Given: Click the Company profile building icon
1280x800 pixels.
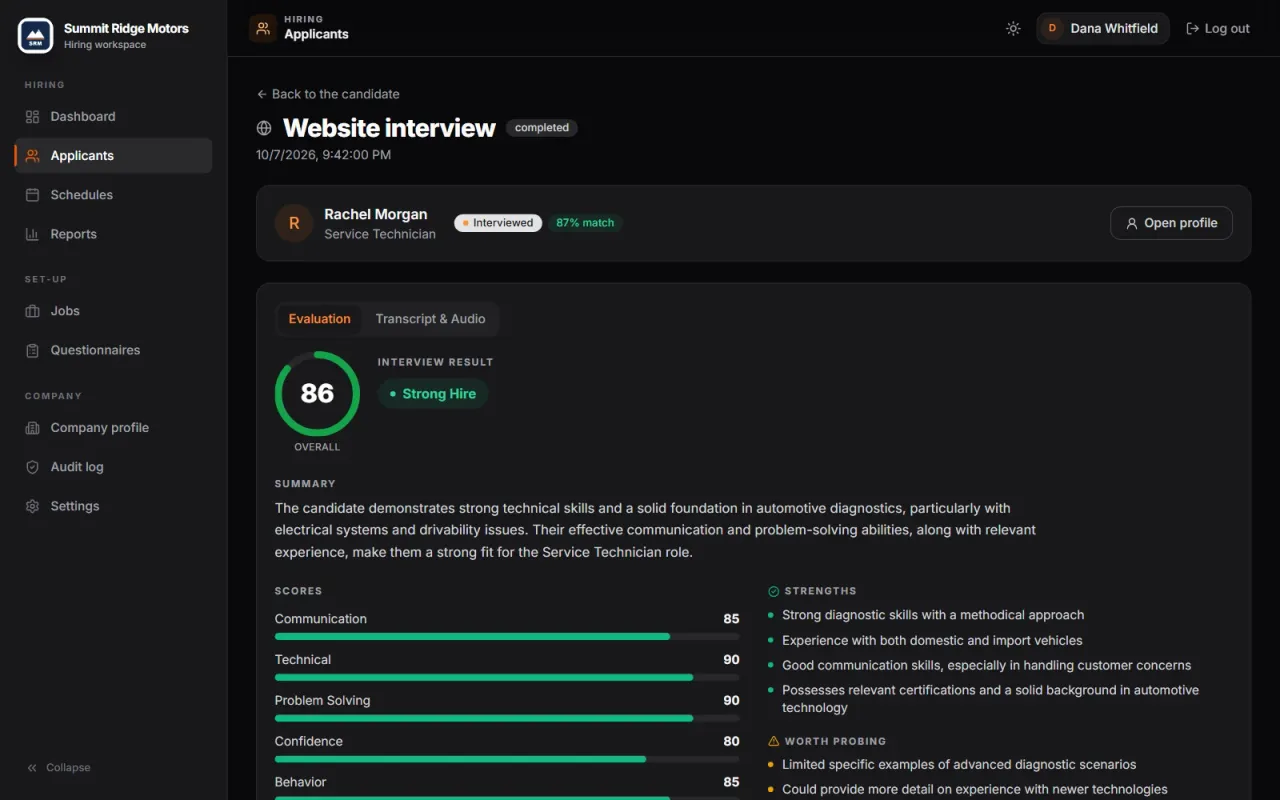Looking at the screenshot, I should click(32, 428).
